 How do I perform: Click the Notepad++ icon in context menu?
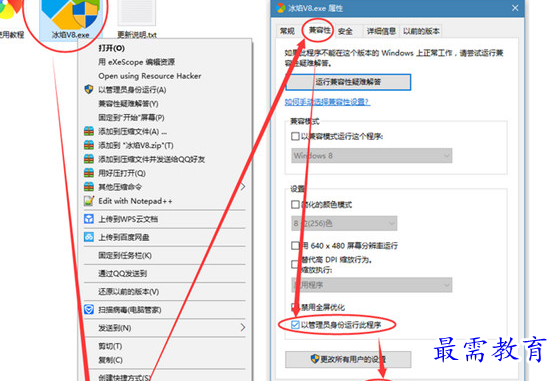(89, 201)
